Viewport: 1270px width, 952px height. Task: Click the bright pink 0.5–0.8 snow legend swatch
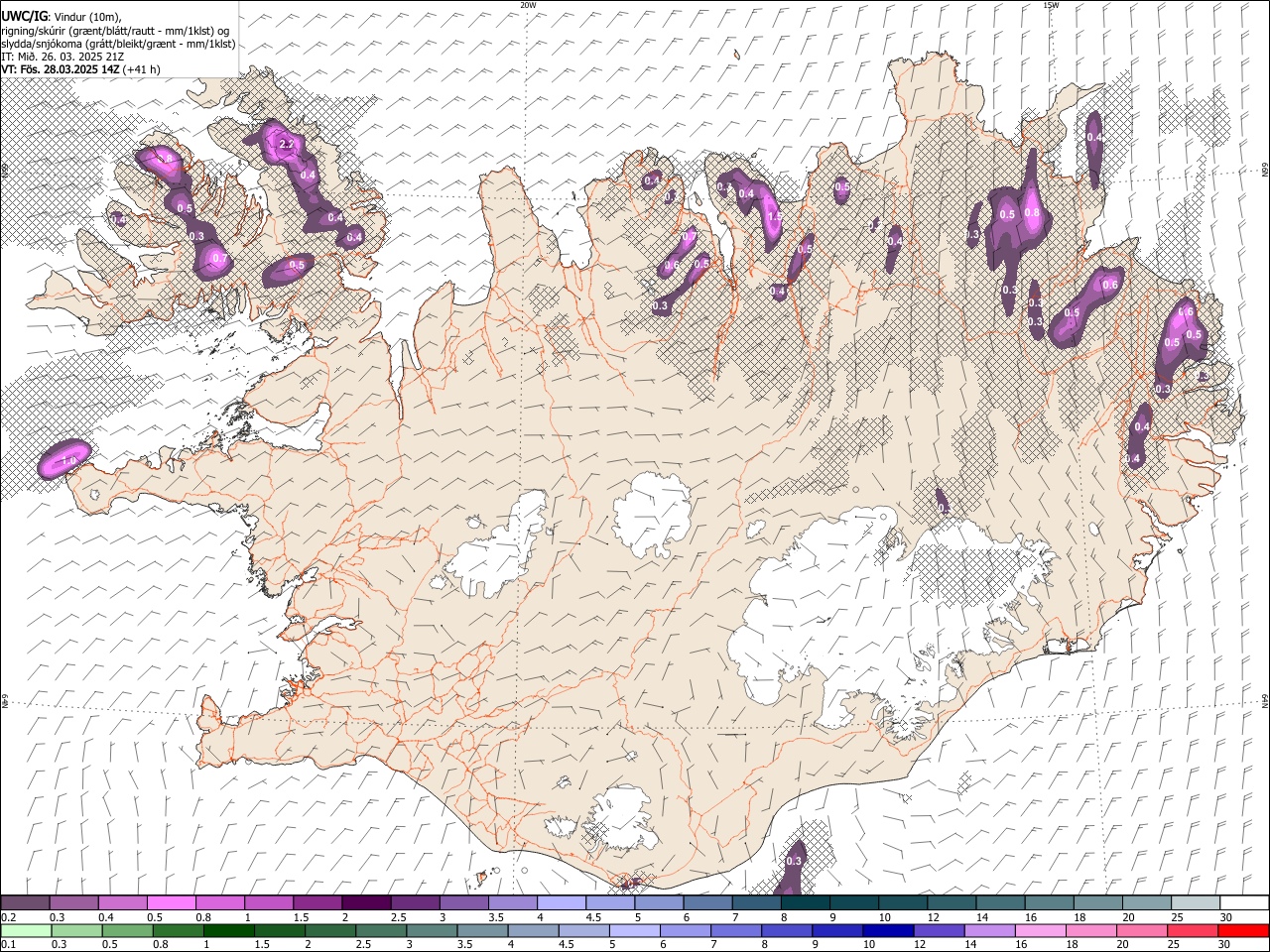click(171, 902)
